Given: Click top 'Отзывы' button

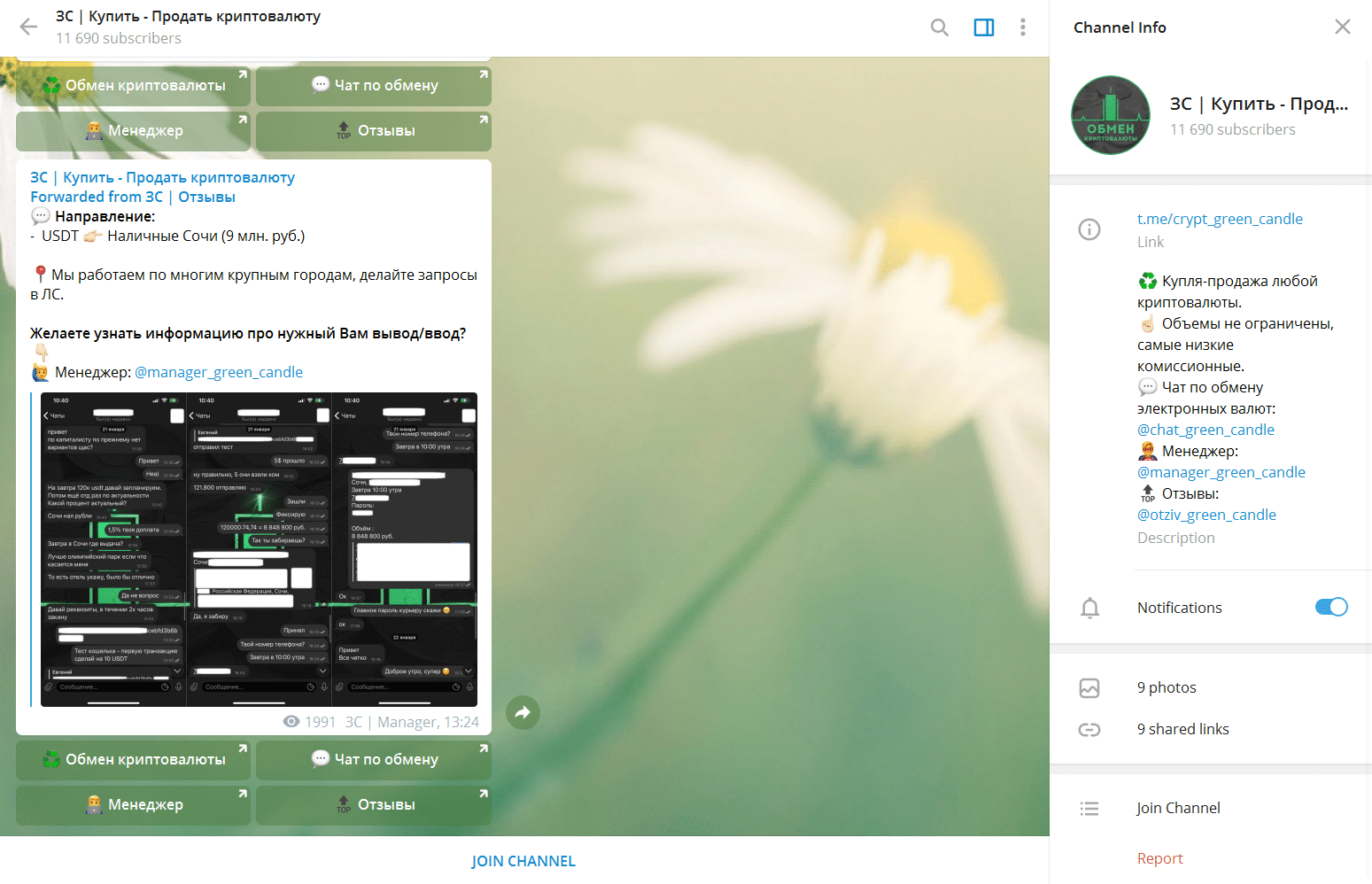Looking at the screenshot, I should pos(374,131).
